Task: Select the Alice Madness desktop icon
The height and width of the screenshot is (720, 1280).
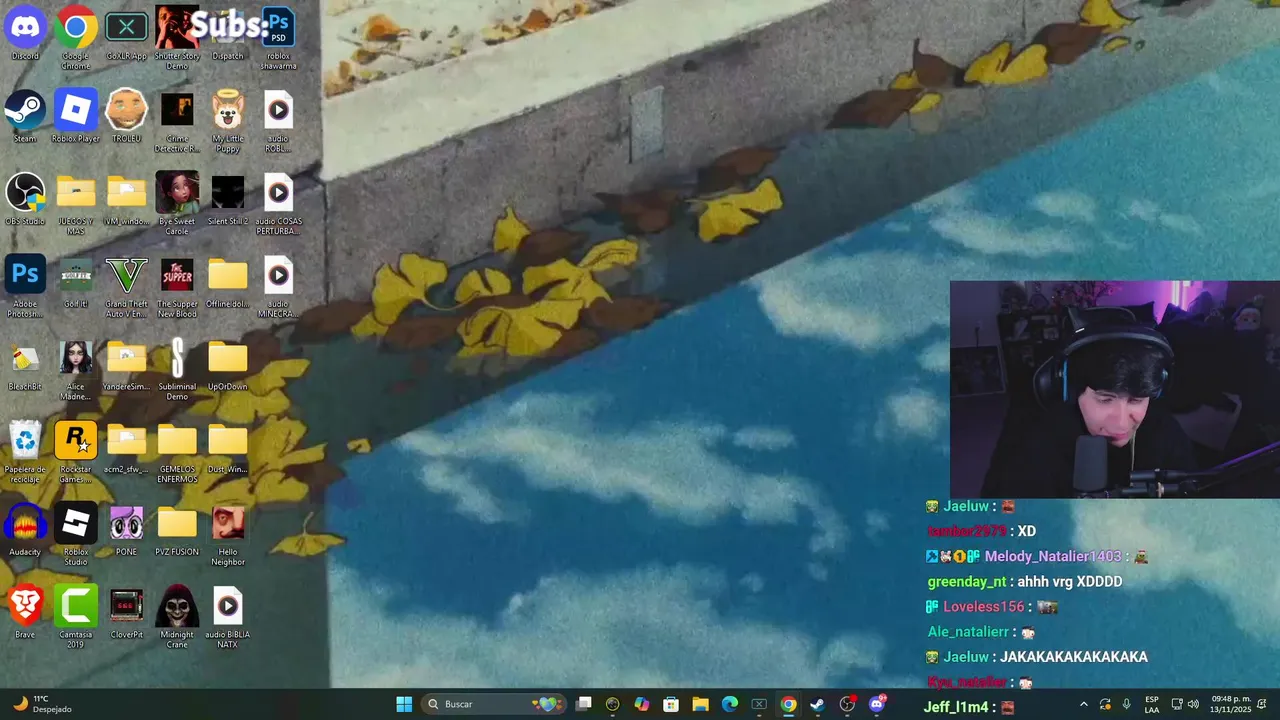Action: tap(76, 370)
